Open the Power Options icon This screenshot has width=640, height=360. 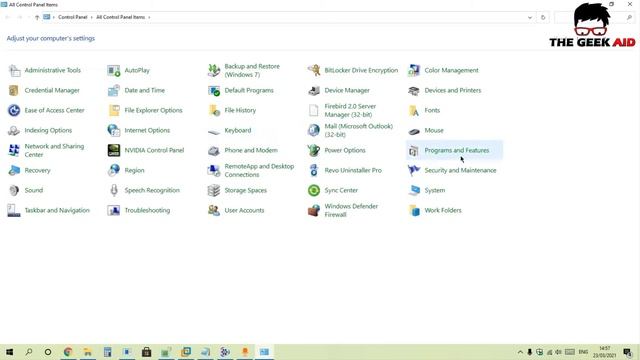(x=314, y=150)
